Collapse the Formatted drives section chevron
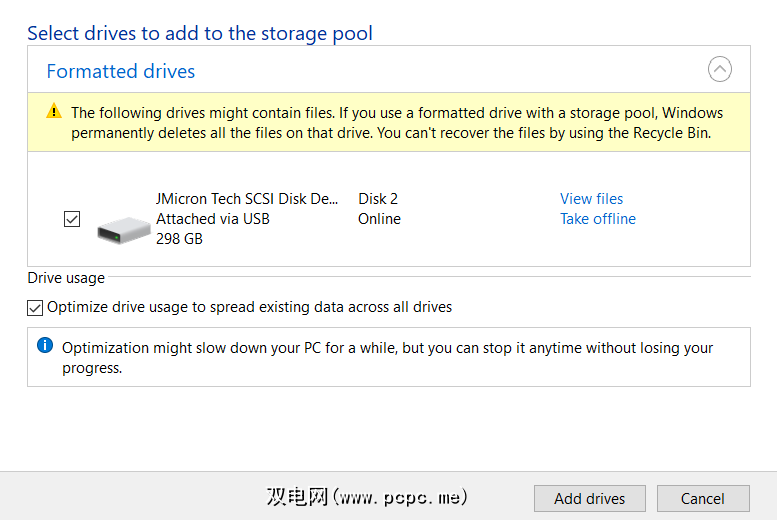This screenshot has height=520, width=777. (x=719, y=70)
